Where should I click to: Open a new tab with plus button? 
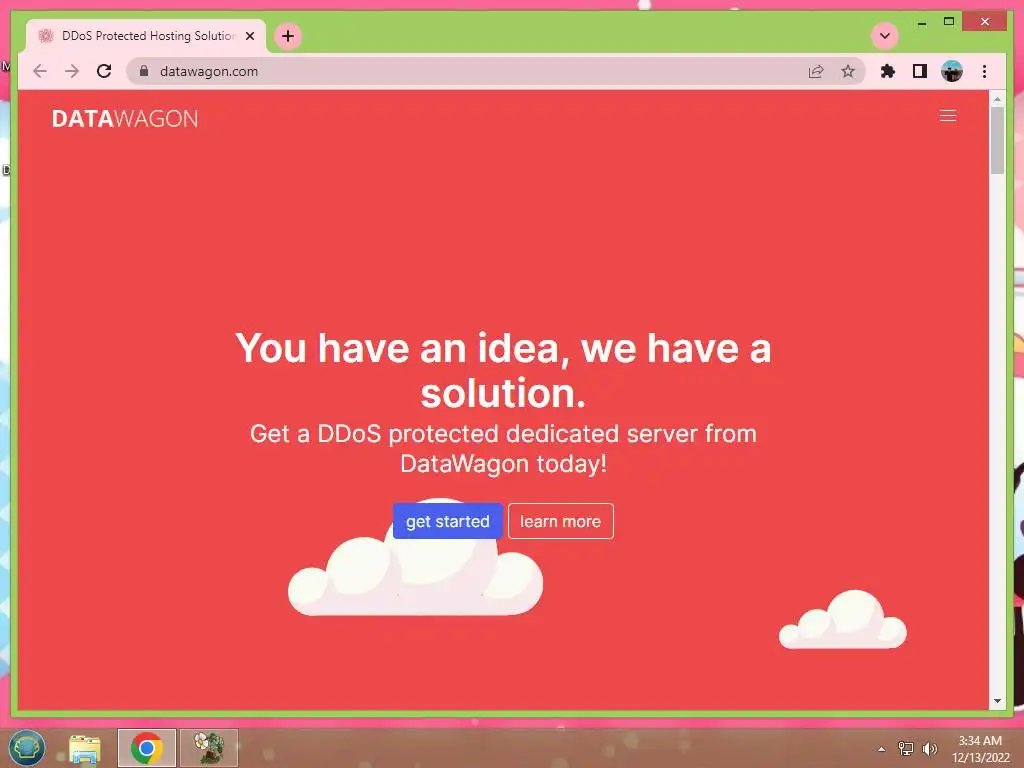[x=288, y=36]
